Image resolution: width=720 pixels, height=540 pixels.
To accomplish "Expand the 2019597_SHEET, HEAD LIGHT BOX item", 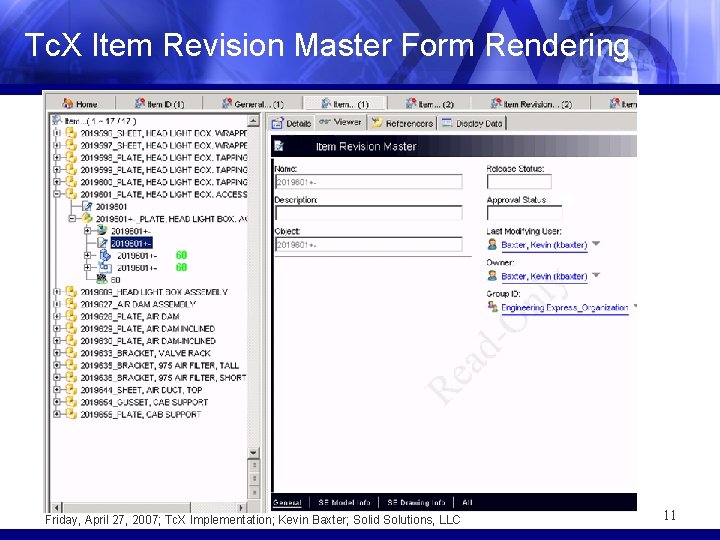I will 56,145.
